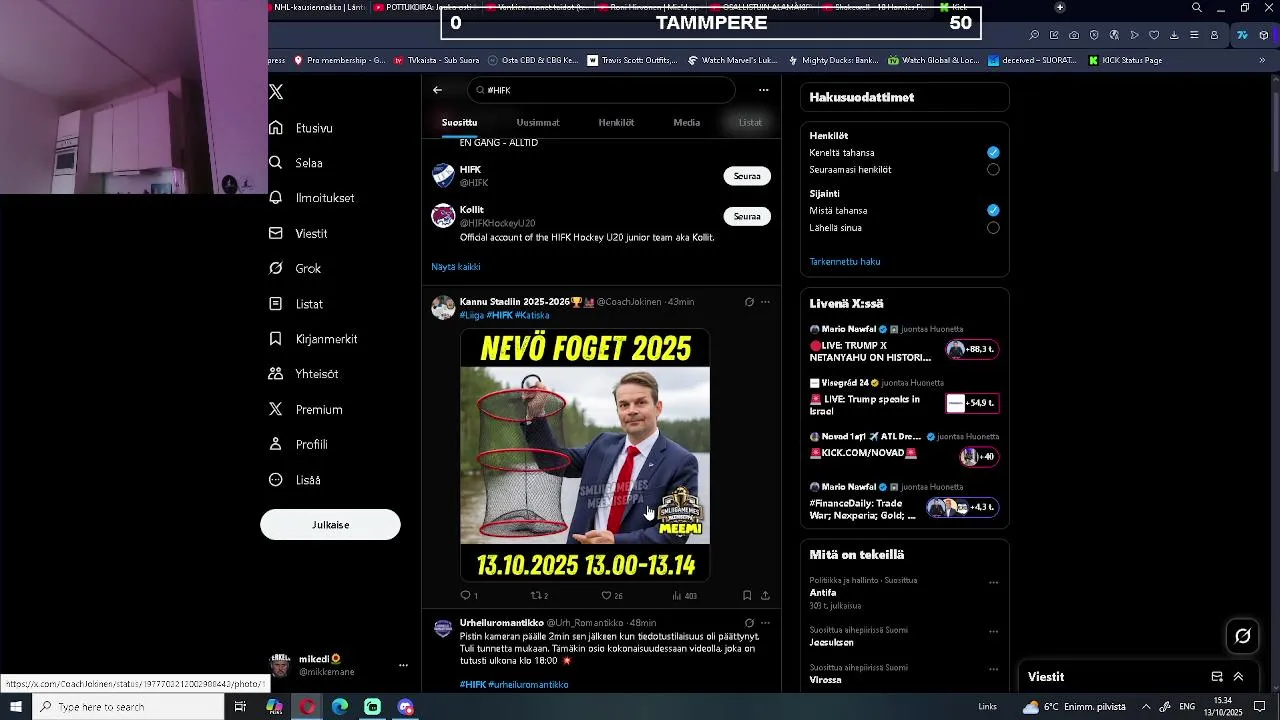This screenshot has height=720, width=1280.
Task: Click the Profiili person icon
Action: pyautogui.click(x=276, y=444)
